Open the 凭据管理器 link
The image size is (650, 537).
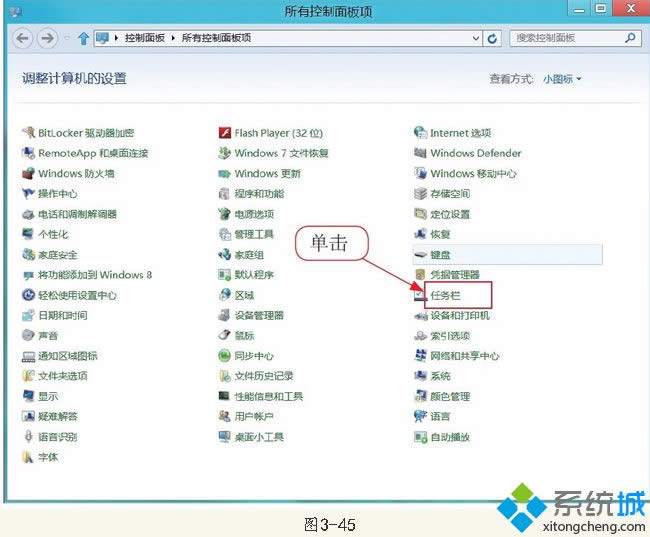point(455,275)
